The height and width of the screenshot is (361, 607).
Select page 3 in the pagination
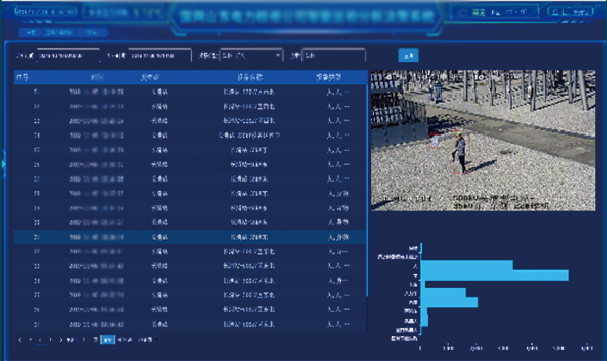tap(50, 340)
